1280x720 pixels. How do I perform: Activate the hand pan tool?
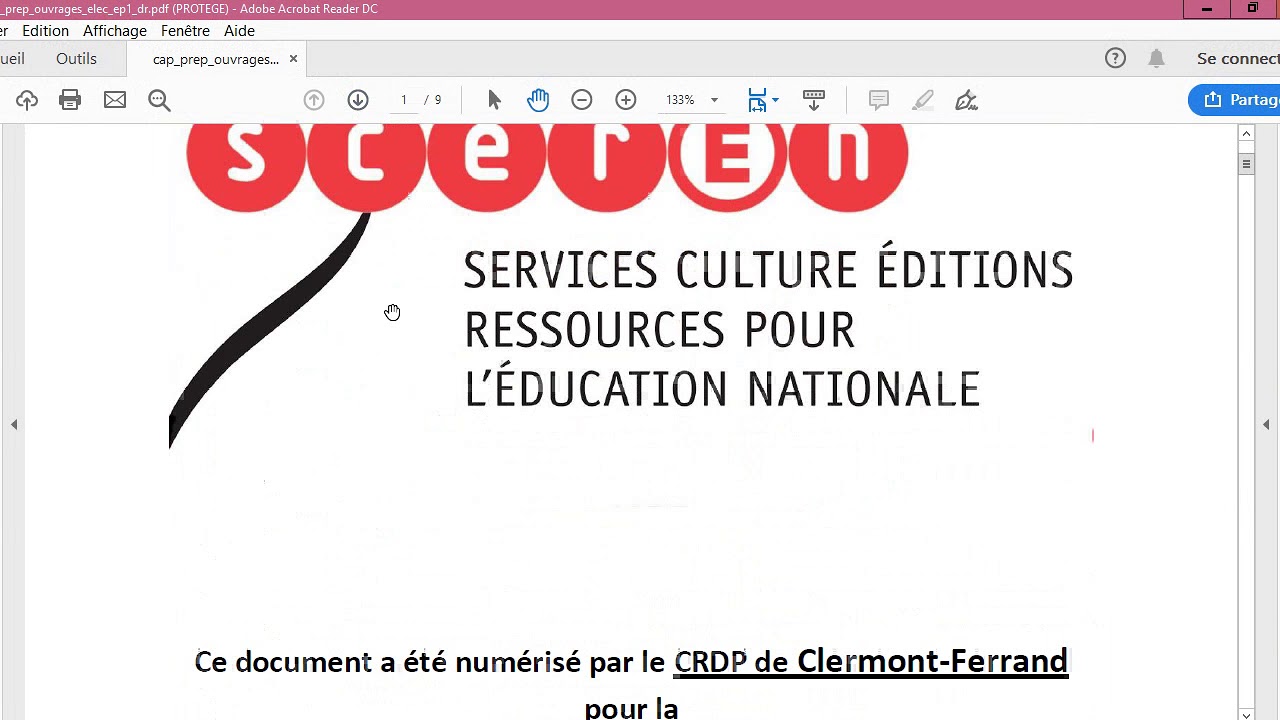pyautogui.click(x=538, y=100)
